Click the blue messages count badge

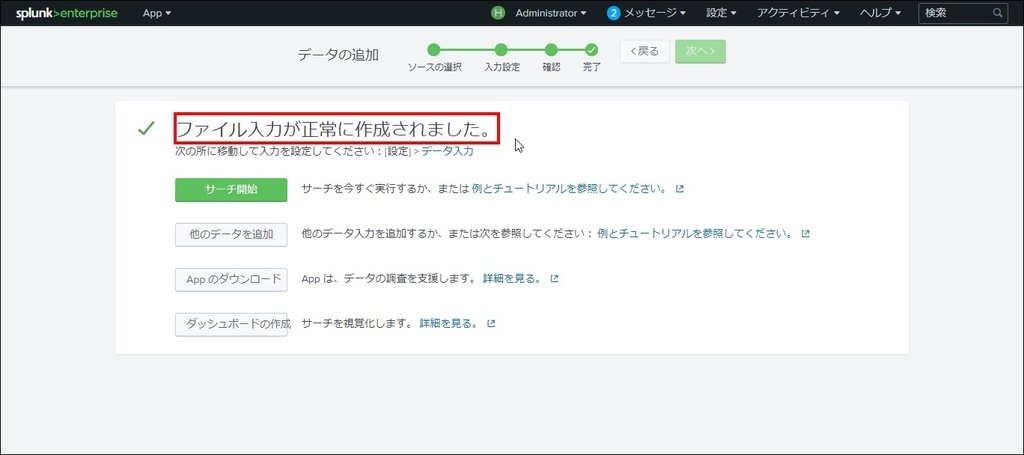pyautogui.click(x=614, y=13)
